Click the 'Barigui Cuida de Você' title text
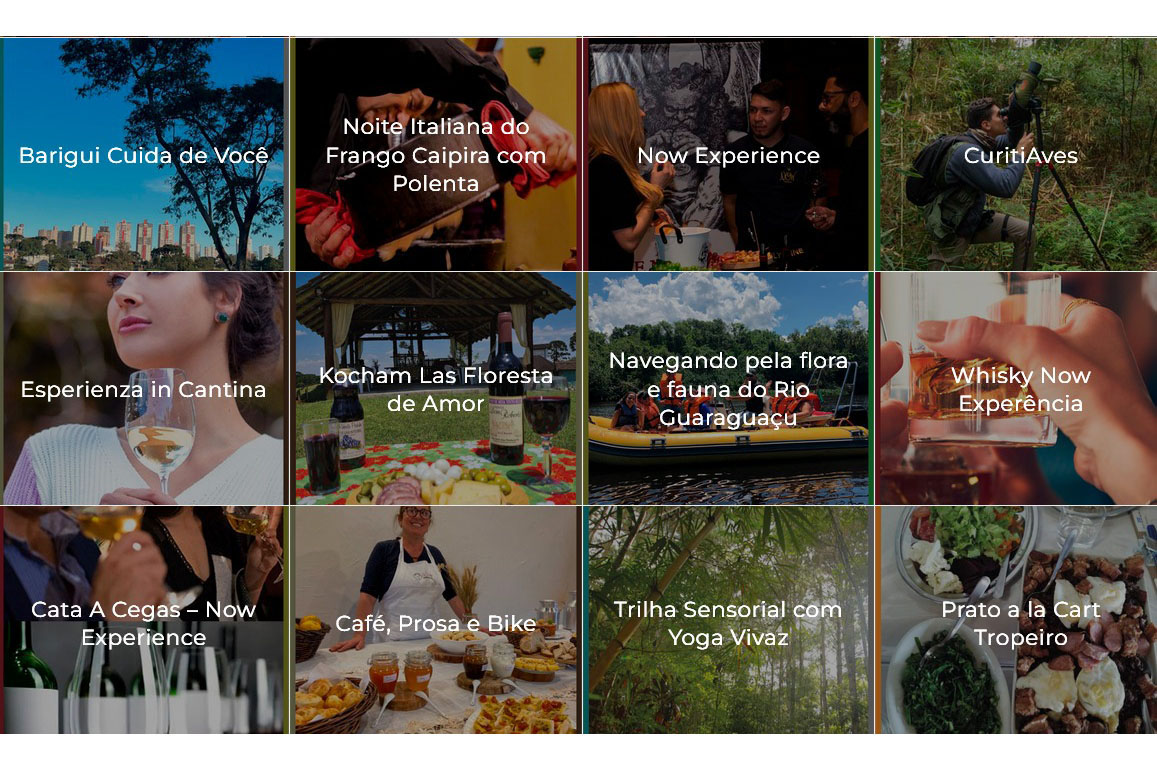 pos(144,156)
